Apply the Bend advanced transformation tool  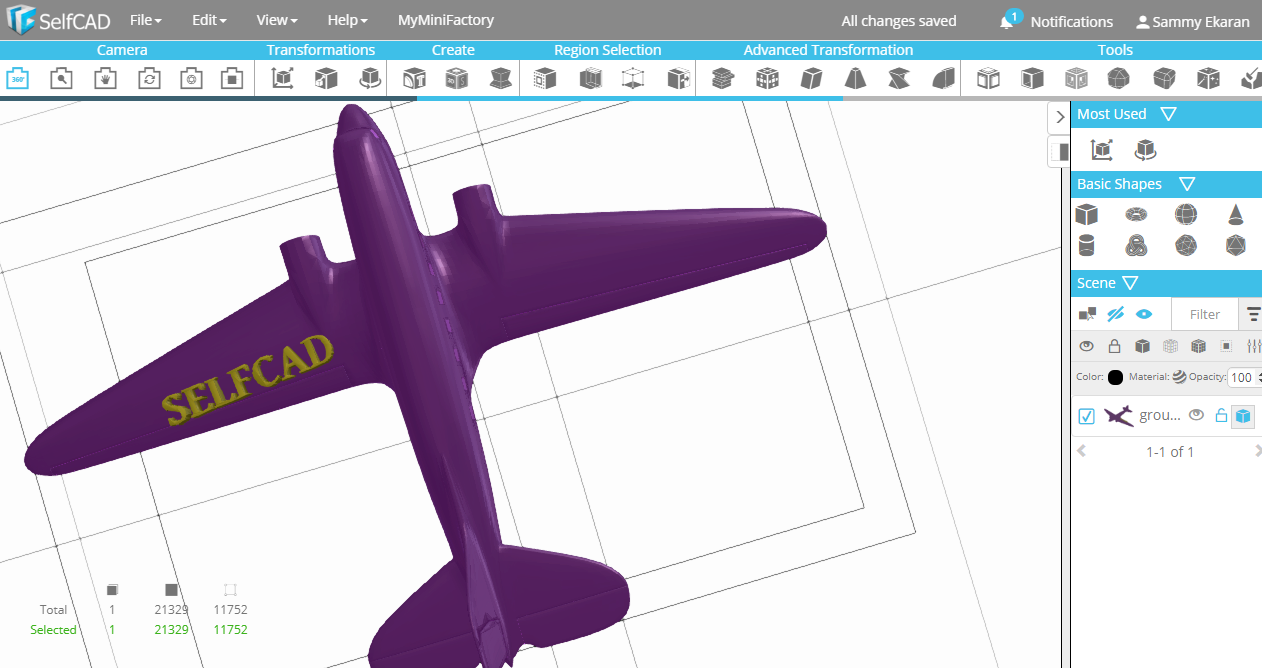point(943,78)
